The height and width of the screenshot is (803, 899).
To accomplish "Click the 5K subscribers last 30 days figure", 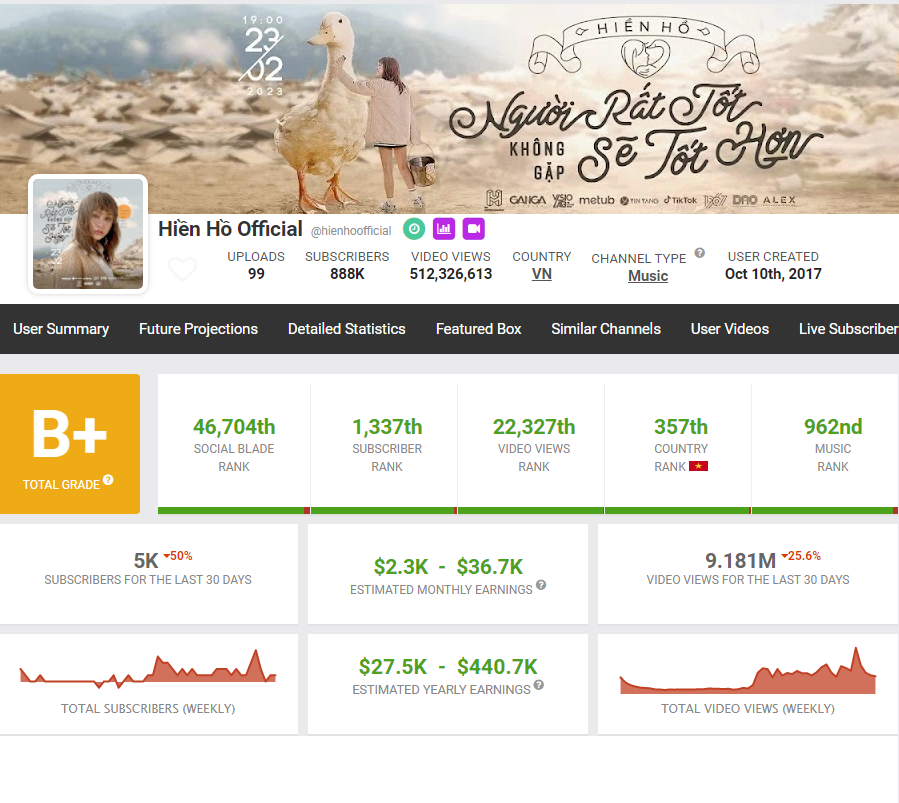I will click(146, 561).
